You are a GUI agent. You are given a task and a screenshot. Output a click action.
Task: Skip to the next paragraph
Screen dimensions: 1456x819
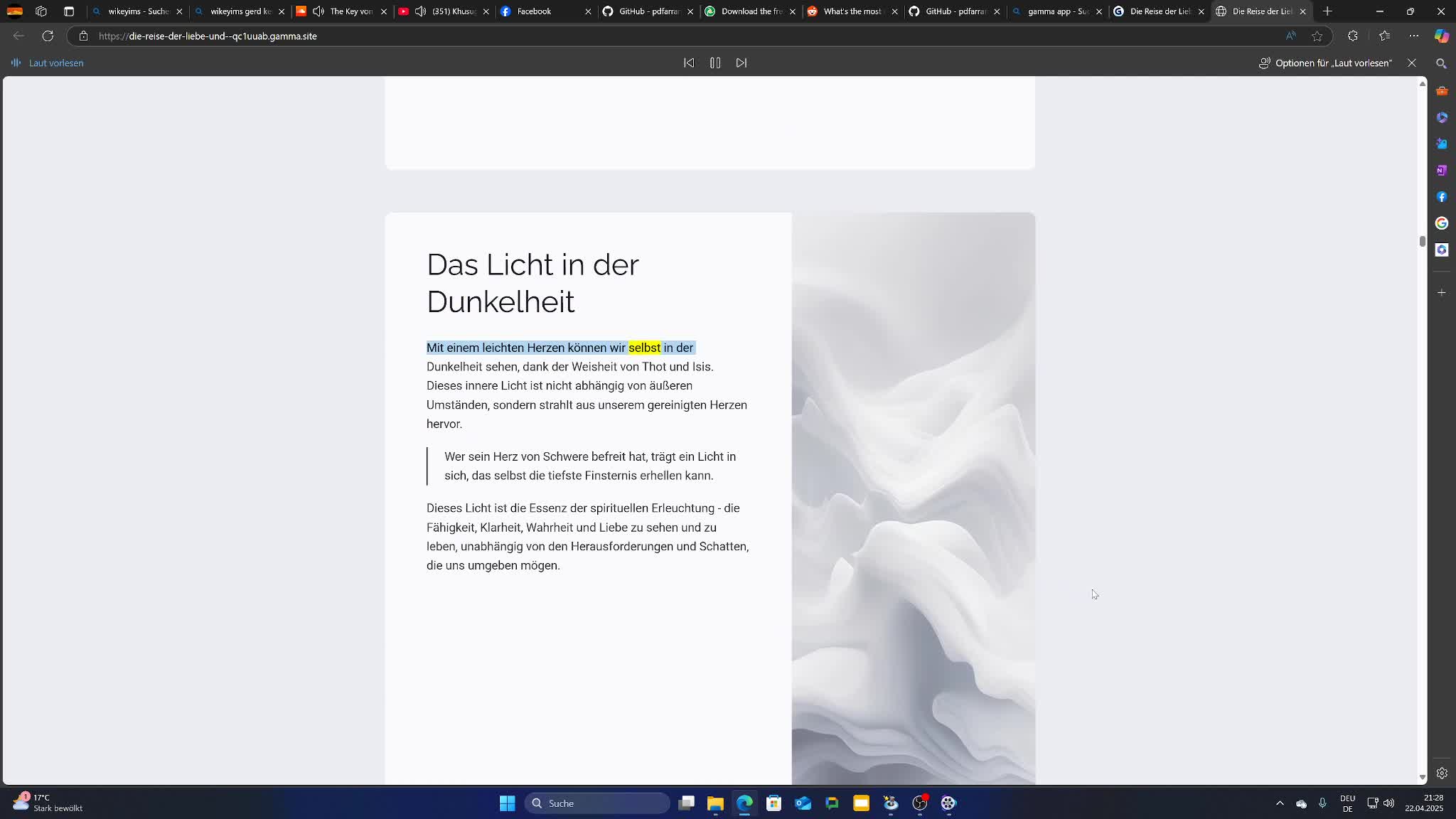tap(742, 63)
